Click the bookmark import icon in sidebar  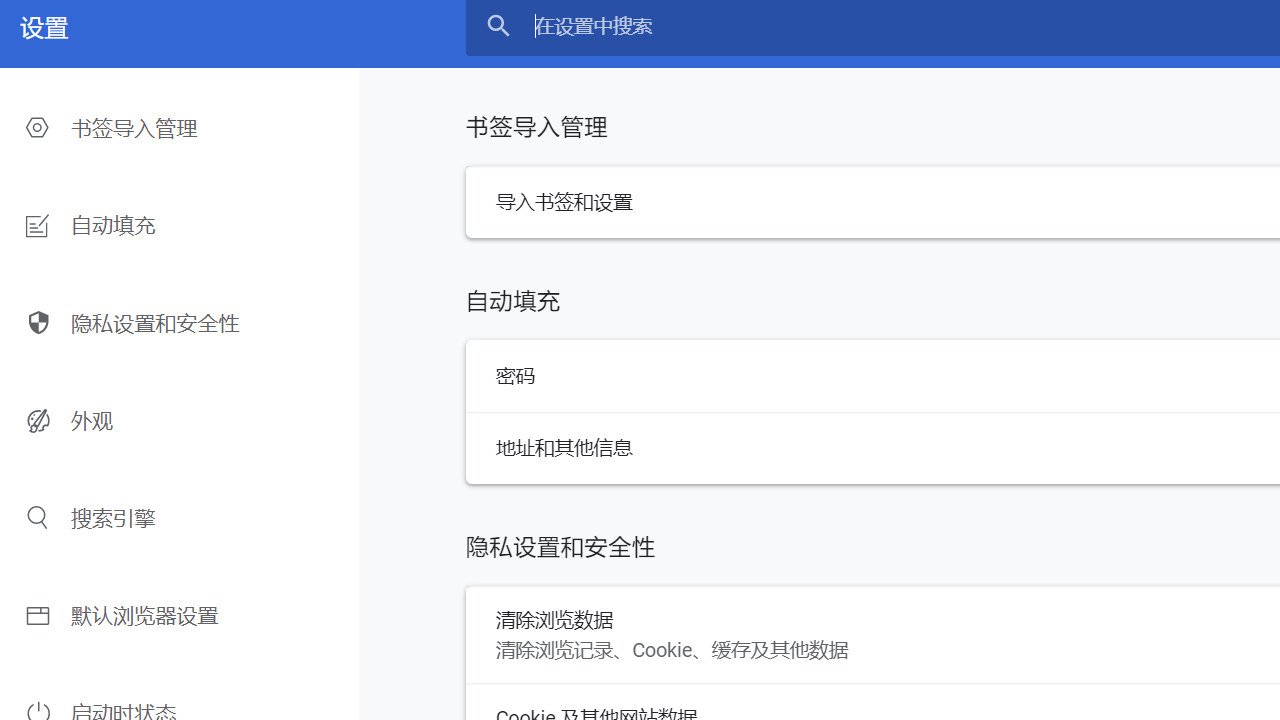point(37,127)
